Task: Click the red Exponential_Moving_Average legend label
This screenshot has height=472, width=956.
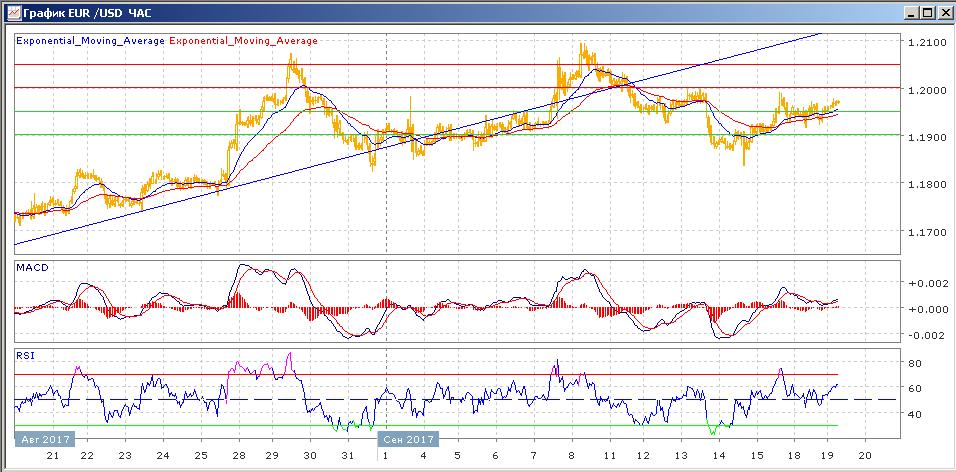Action: coord(244,41)
